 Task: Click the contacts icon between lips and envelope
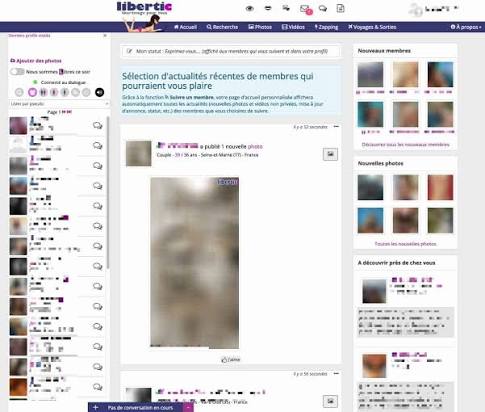(286, 8)
